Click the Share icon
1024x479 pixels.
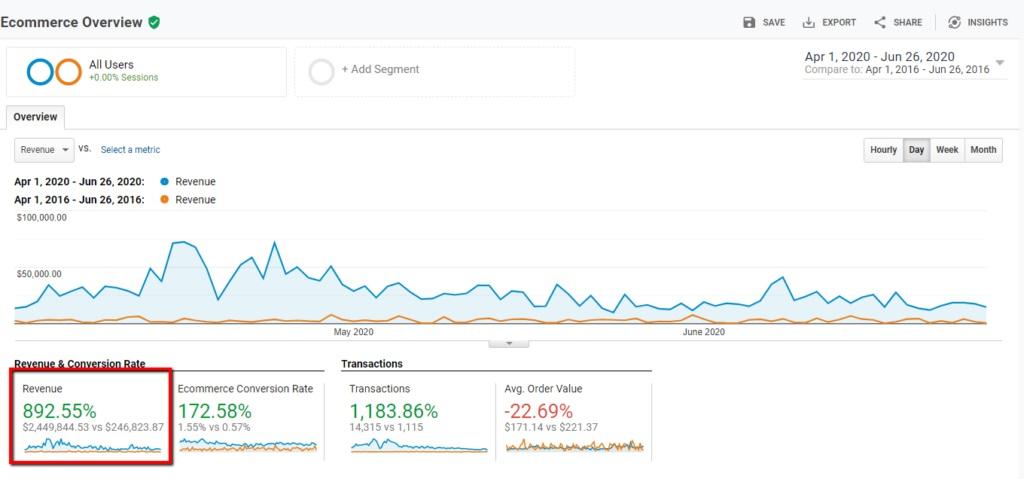click(x=880, y=22)
